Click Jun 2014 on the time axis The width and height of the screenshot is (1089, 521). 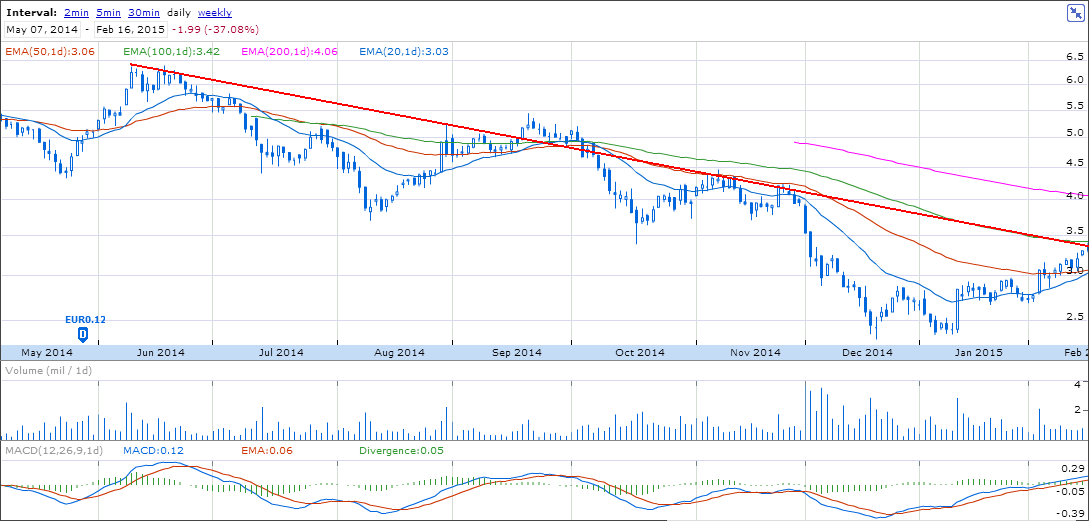click(x=160, y=352)
